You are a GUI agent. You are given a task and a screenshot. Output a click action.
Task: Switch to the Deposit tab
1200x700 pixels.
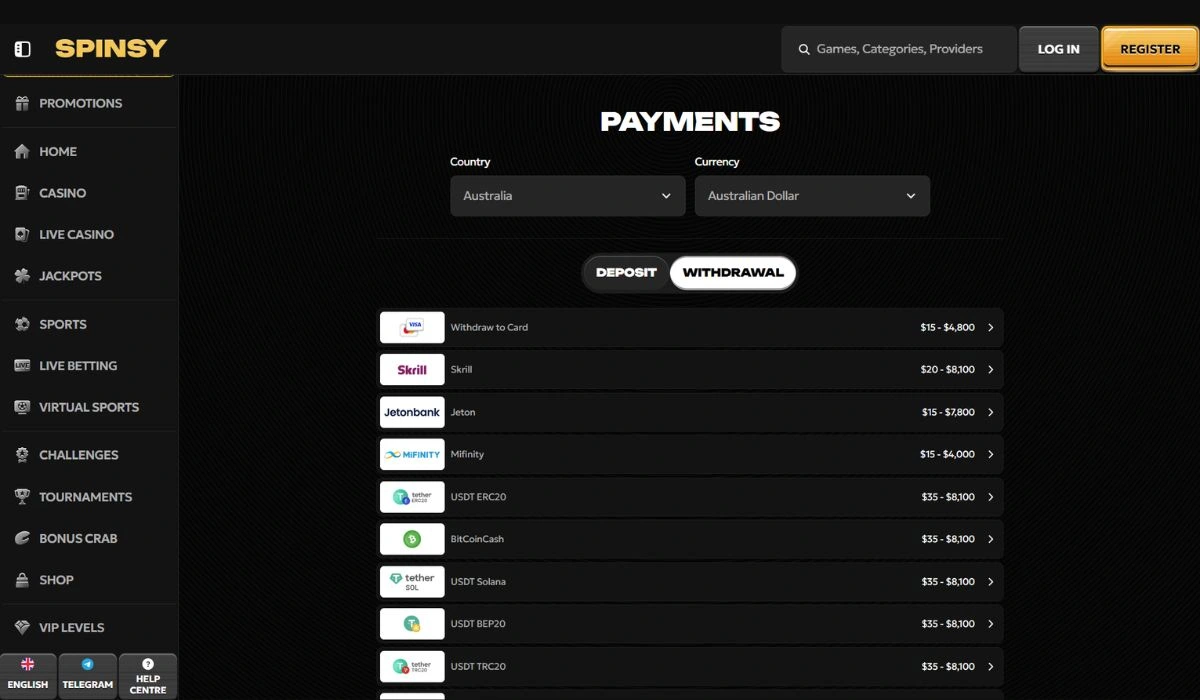point(626,273)
